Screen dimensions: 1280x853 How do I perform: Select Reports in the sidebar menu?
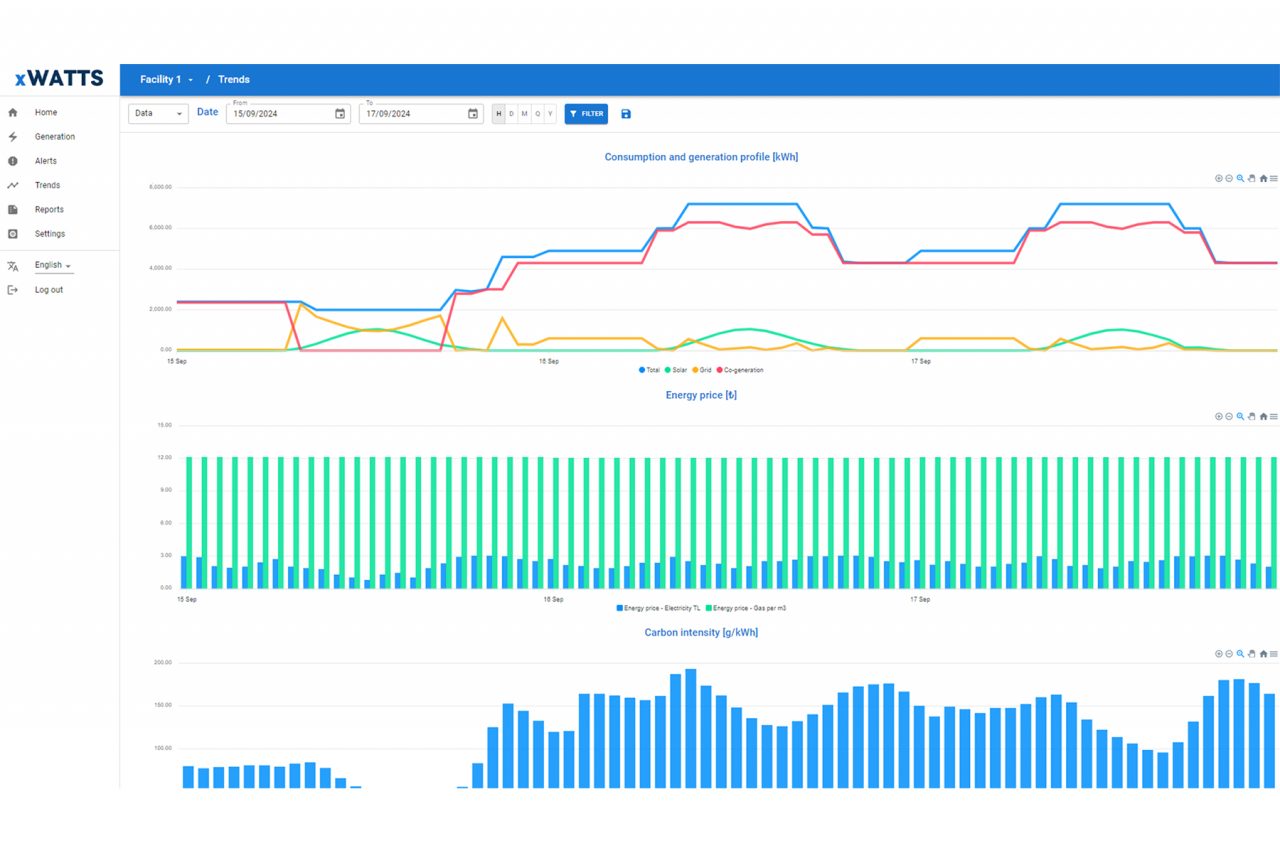tap(48, 209)
